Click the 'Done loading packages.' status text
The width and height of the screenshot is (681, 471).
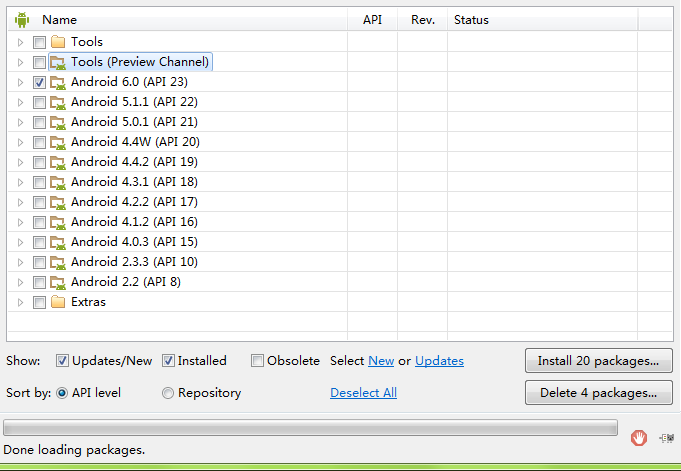pyautogui.click(x=74, y=450)
